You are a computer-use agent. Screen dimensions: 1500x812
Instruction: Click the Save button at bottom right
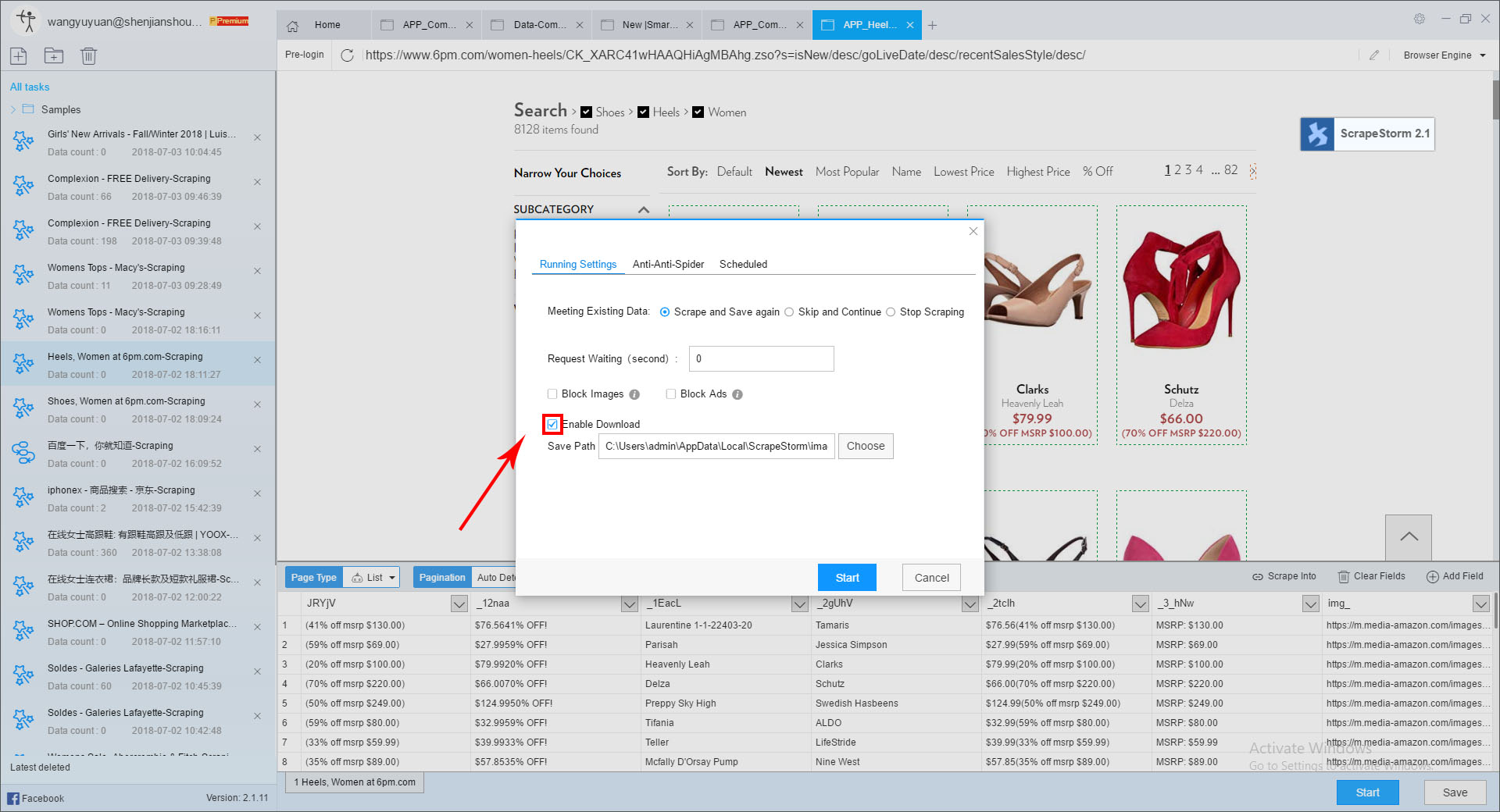point(1455,792)
